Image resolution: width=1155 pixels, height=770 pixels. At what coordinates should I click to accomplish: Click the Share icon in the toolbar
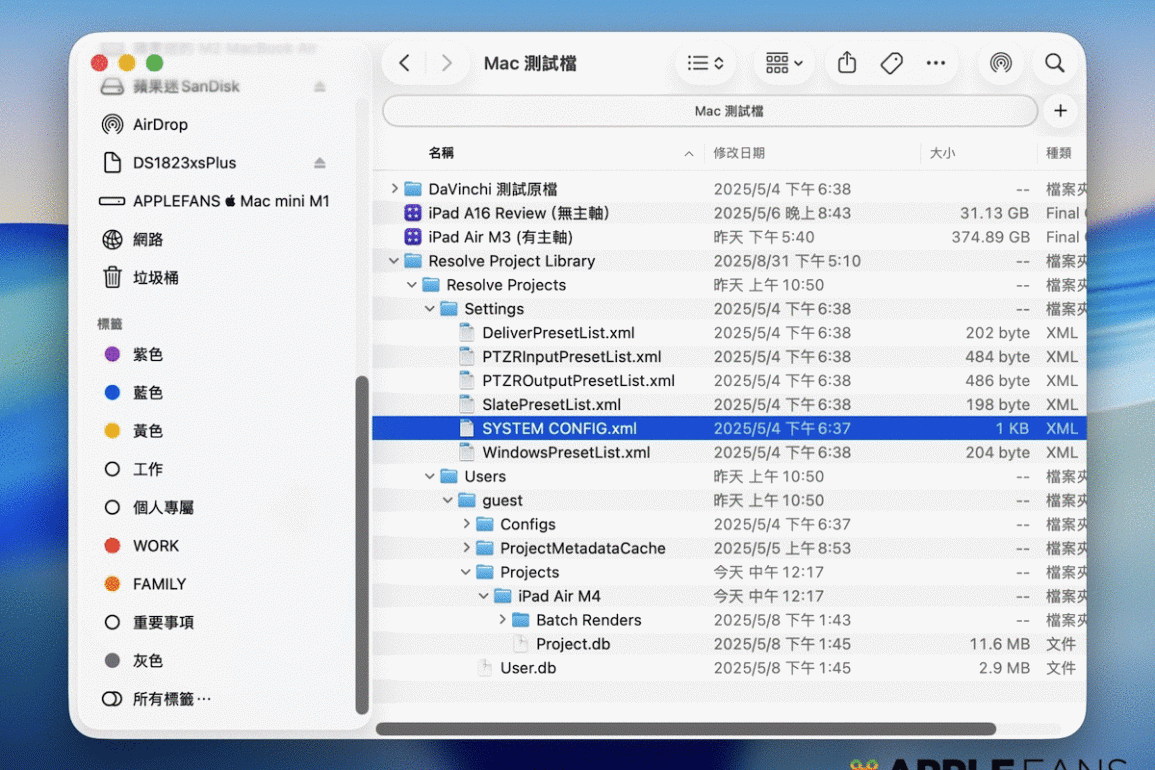[847, 63]
